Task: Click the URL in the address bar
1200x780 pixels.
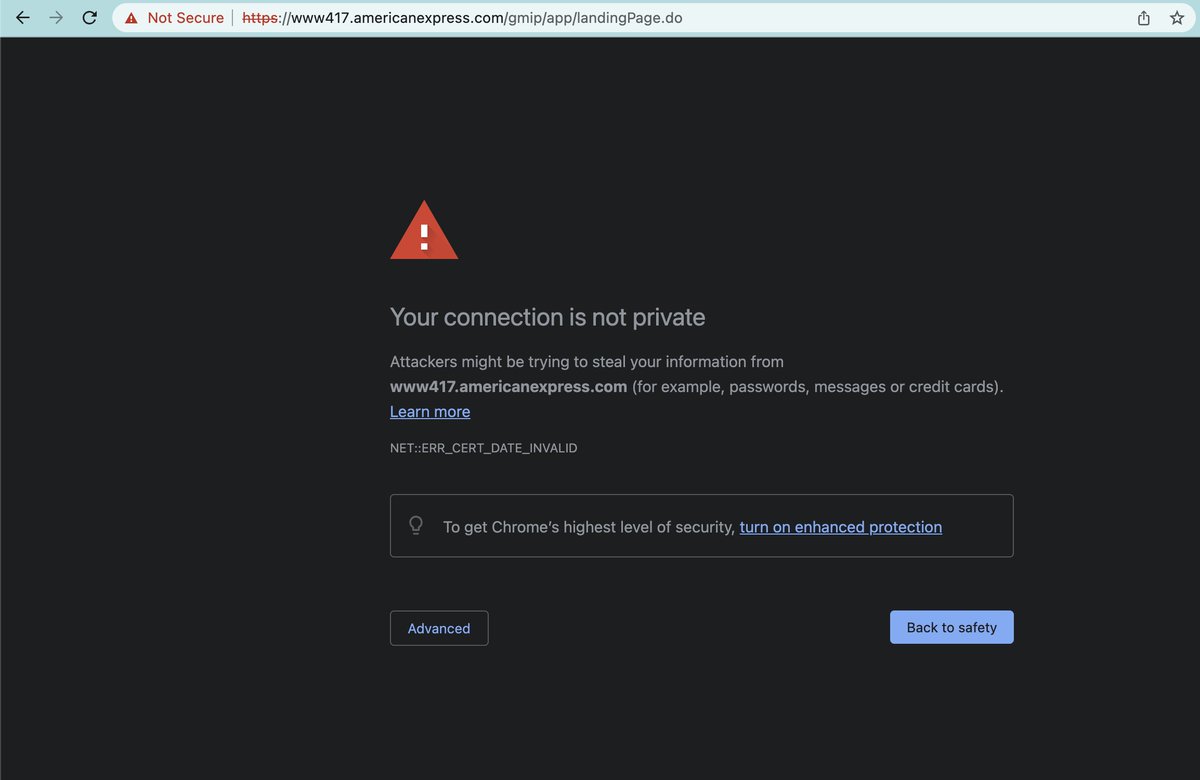Action: click(462, 18)
